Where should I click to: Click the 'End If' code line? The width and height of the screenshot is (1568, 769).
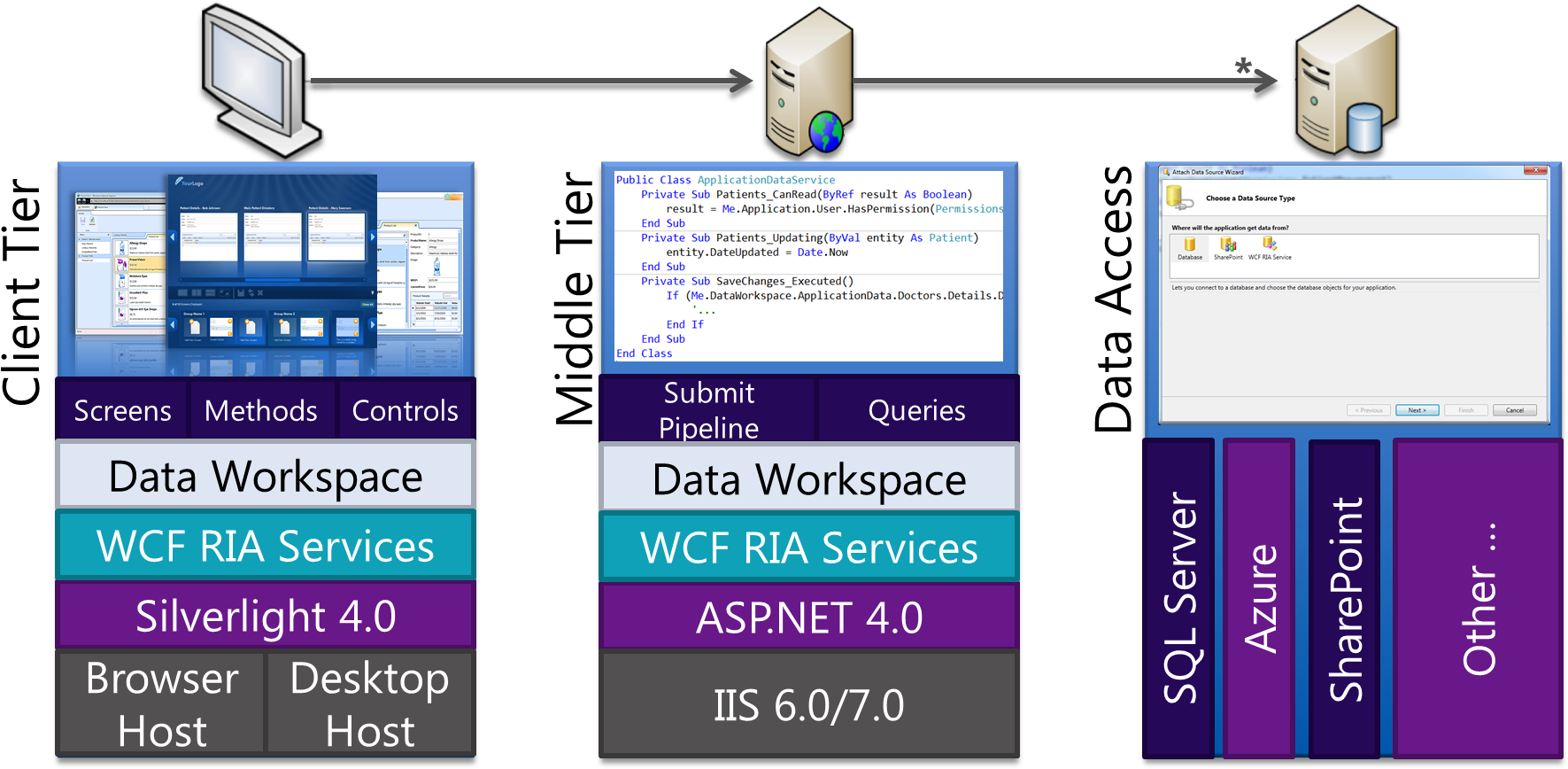pos(684,324)
